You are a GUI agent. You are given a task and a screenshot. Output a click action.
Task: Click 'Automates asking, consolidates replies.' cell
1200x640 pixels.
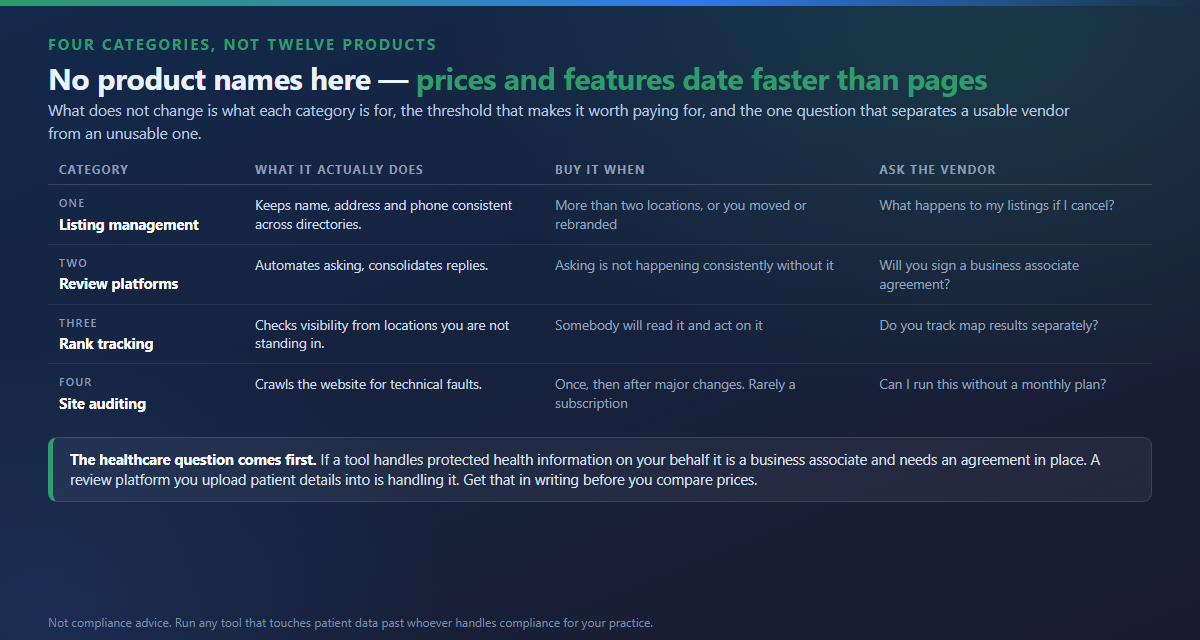click(x=372, y=265)
